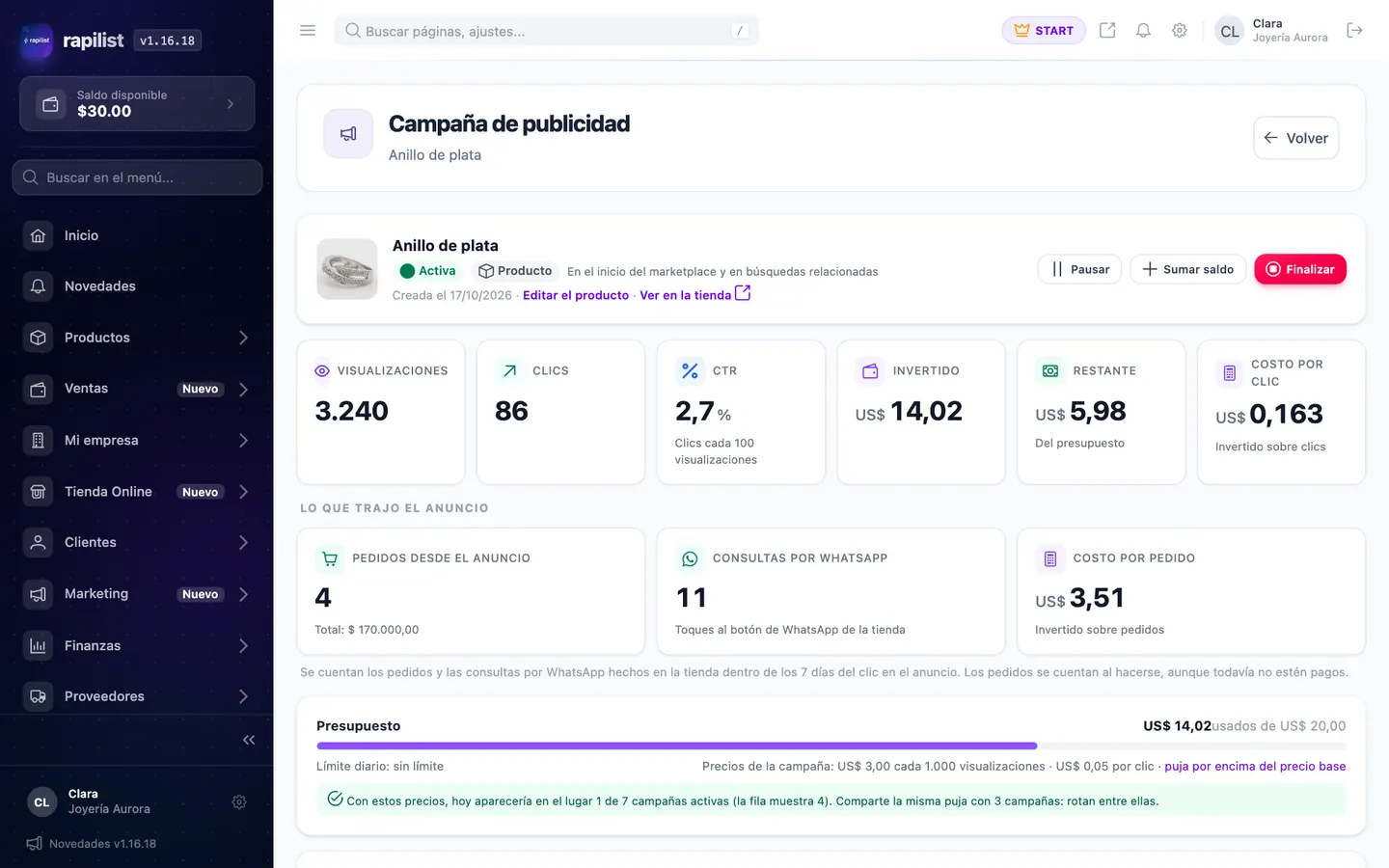The width and height of the screenshot is (1389, 868).
Task: Click the Inicio home icon
Action: pyautogui.click(x=38, y=235)
